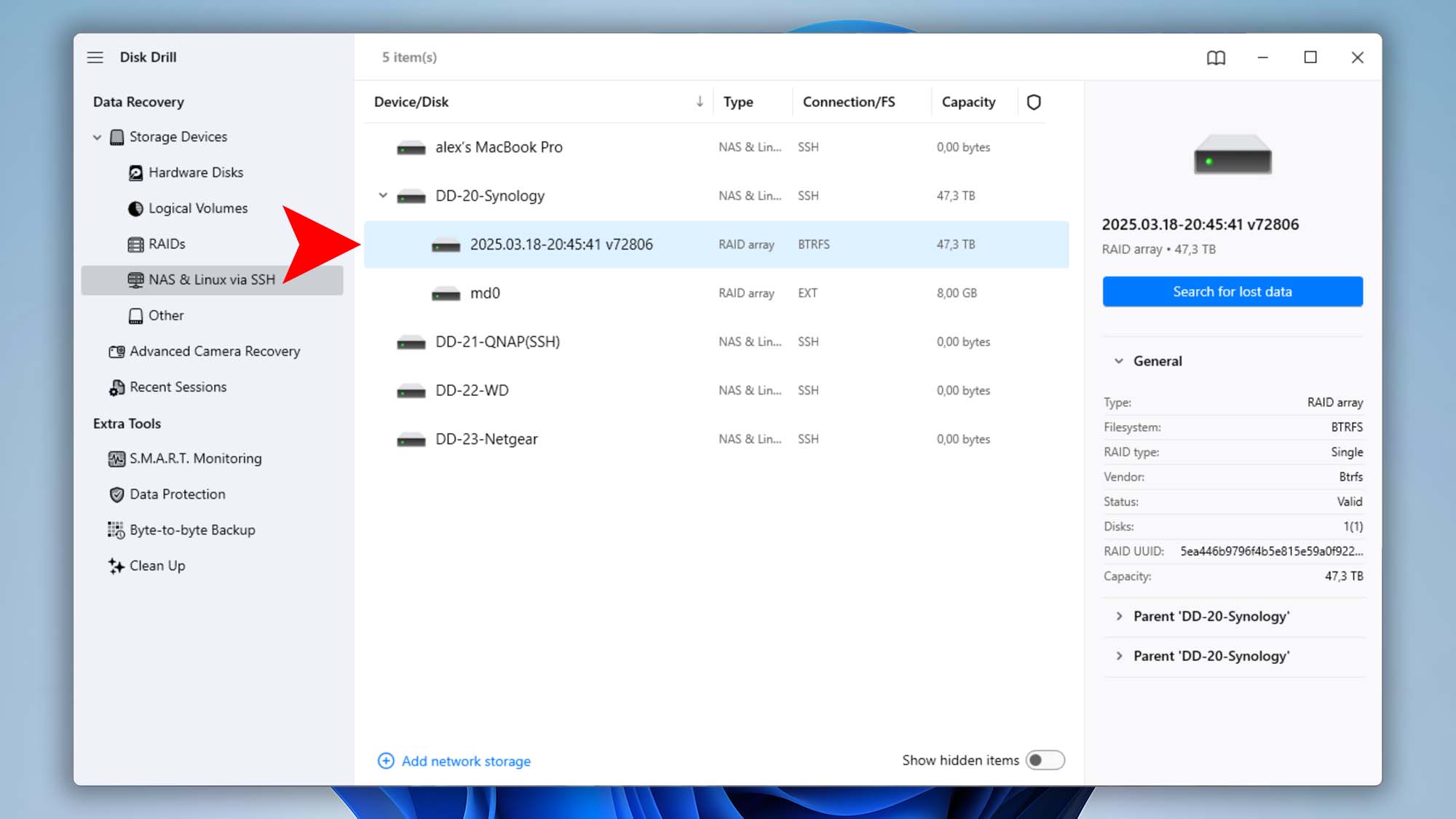
Task: Sort by Type column header
Action: (738, 102)
